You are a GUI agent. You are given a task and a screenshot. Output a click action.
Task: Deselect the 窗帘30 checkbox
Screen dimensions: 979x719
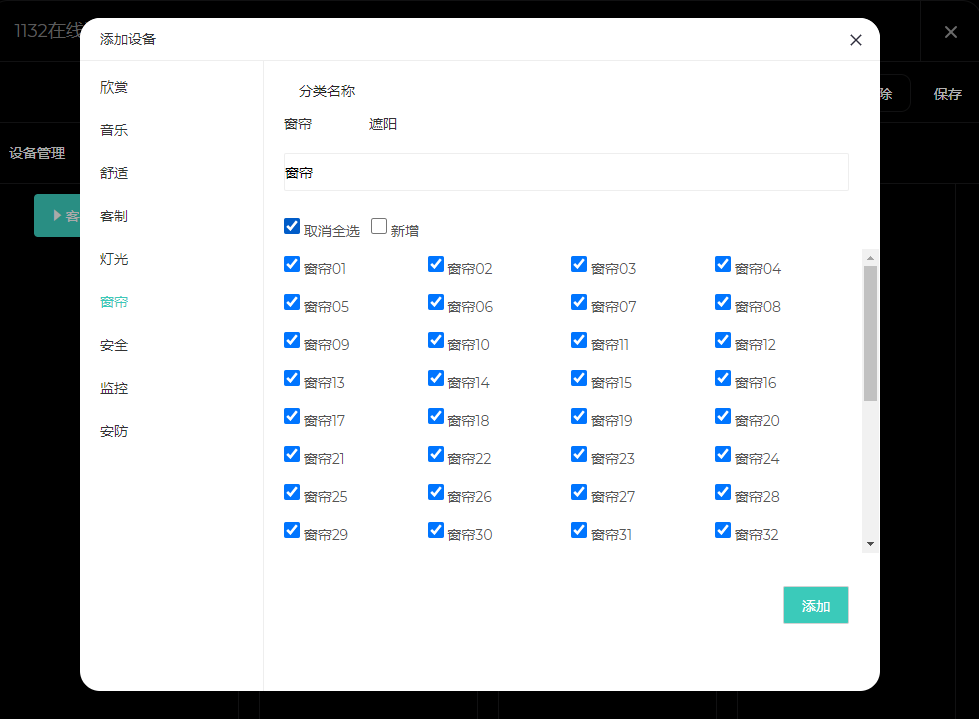[436, 530]
